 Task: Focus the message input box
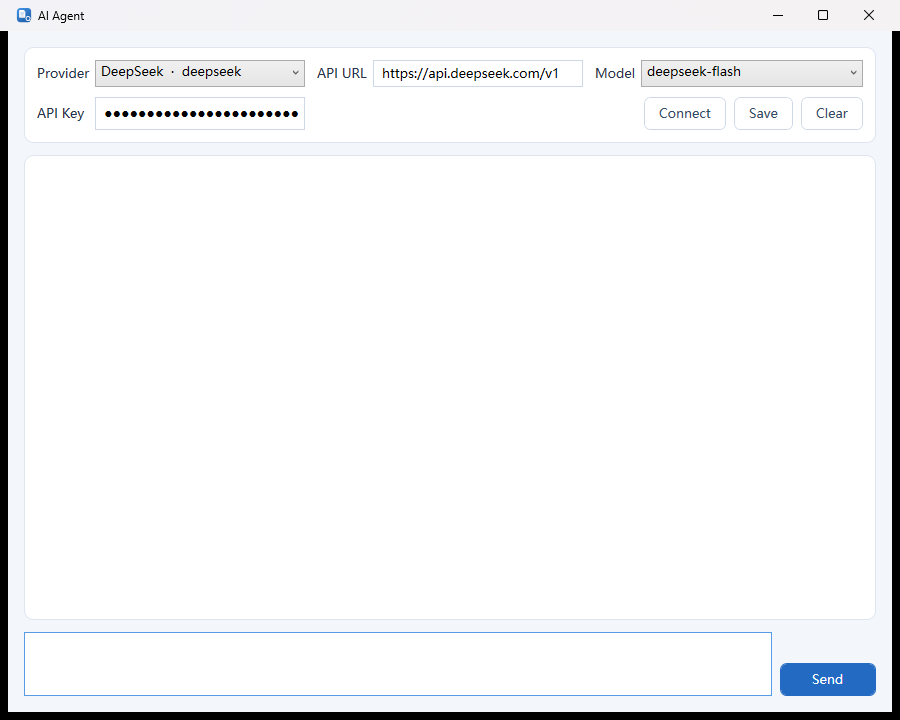pos(398,664)
